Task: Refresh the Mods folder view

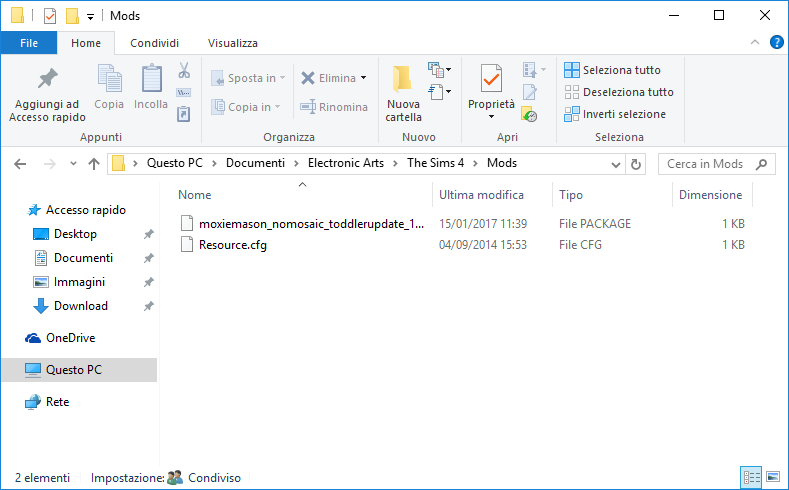Action: tap(636, 164)
